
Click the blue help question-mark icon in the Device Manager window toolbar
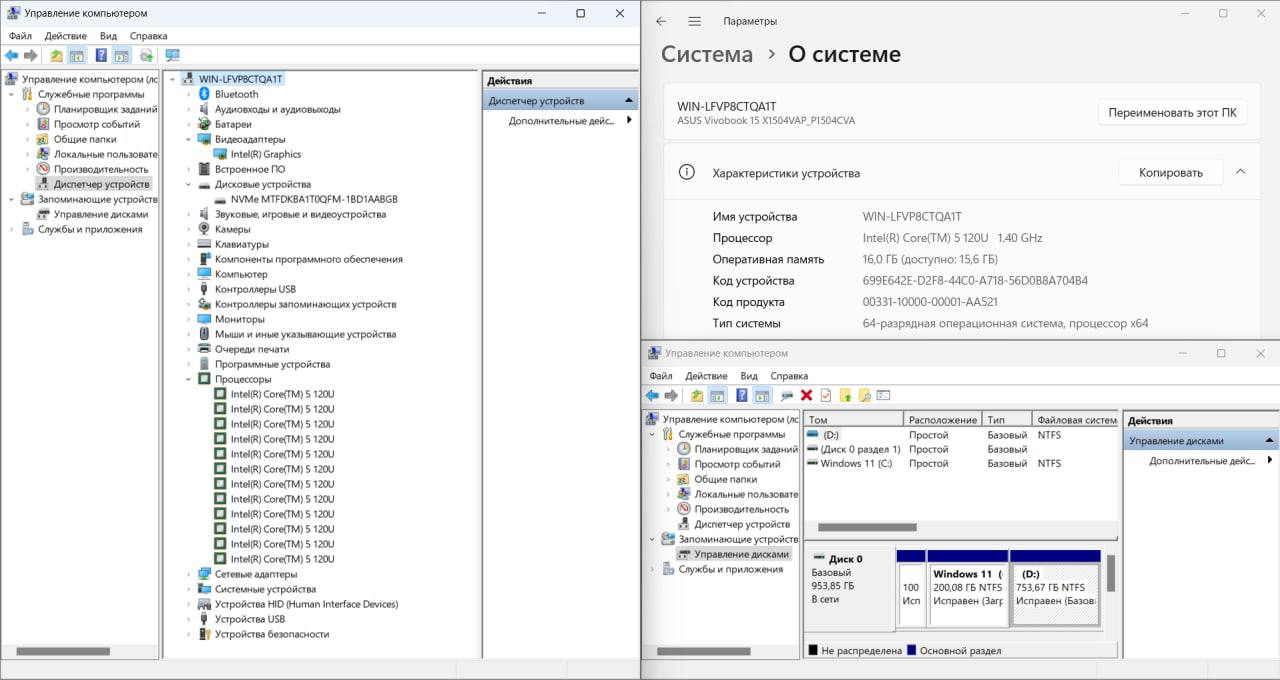[x=101, y=56]
